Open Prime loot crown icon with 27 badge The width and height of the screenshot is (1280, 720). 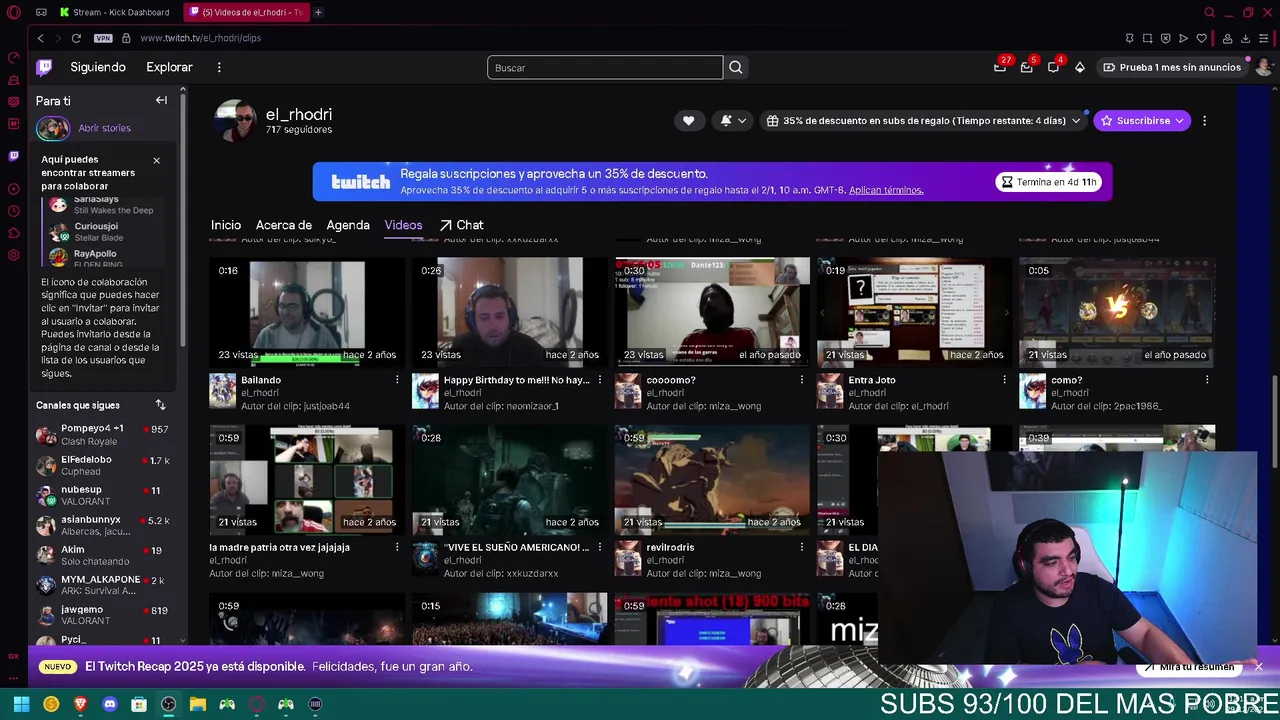tap(1000, 67)
